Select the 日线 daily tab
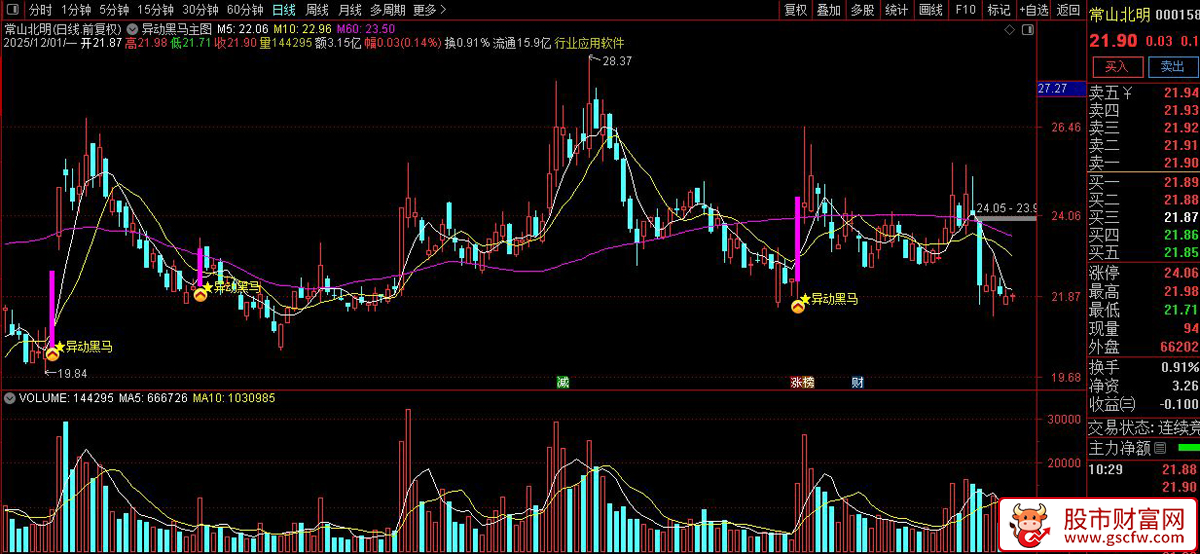Viewport: 1200px width, 554px height. (284, 10)
